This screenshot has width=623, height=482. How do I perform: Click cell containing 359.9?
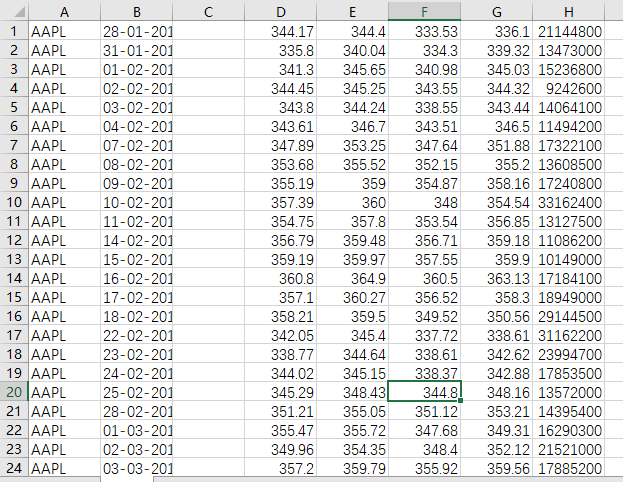click(x=497, y=259)
